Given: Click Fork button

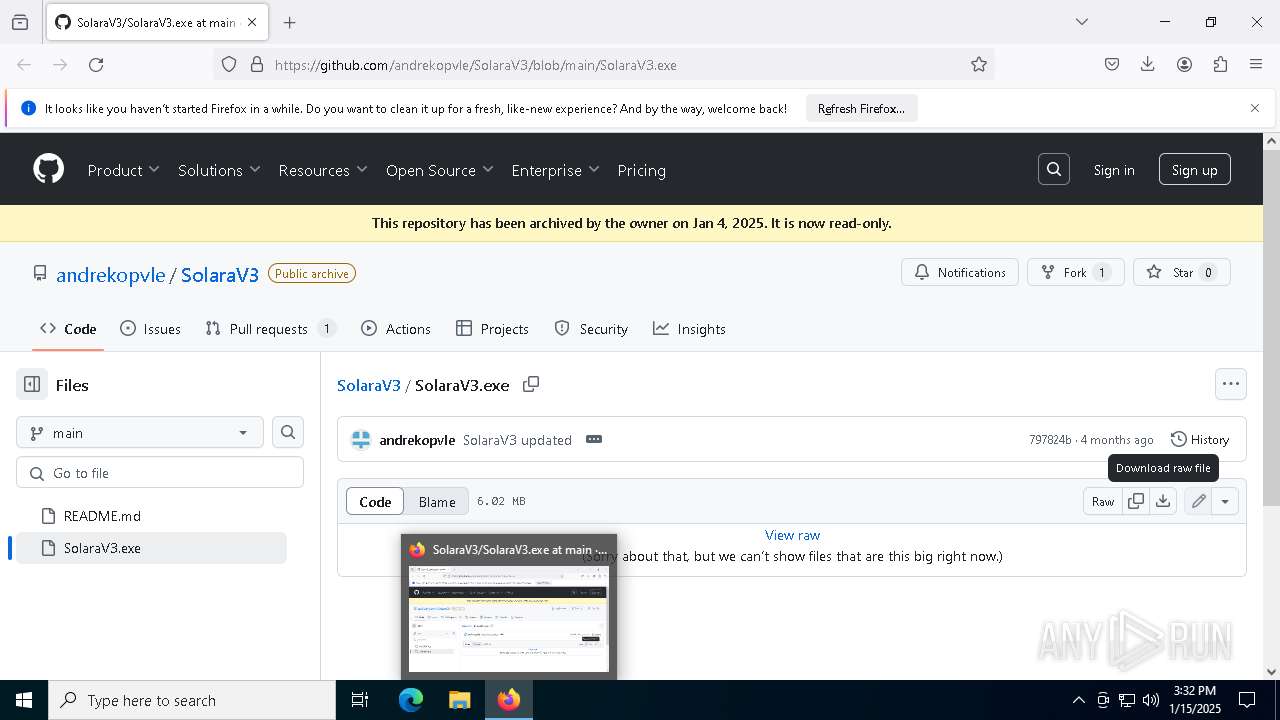Looking at the screenshot, I should [x=1076, y=272].
